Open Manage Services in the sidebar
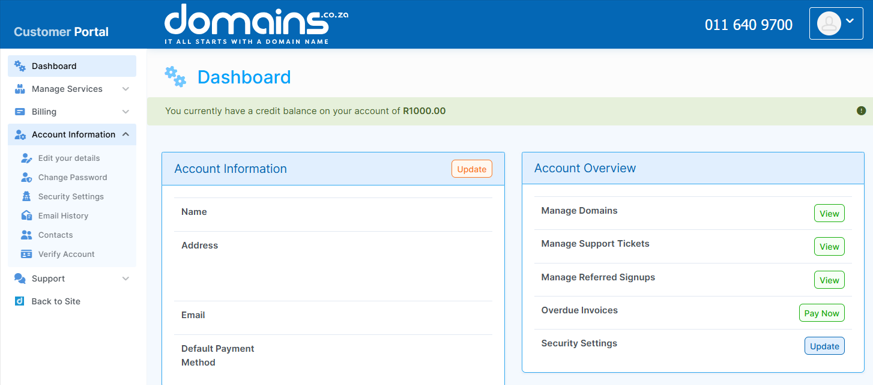This screenshot has height=385, width=873. pos(72,89)
